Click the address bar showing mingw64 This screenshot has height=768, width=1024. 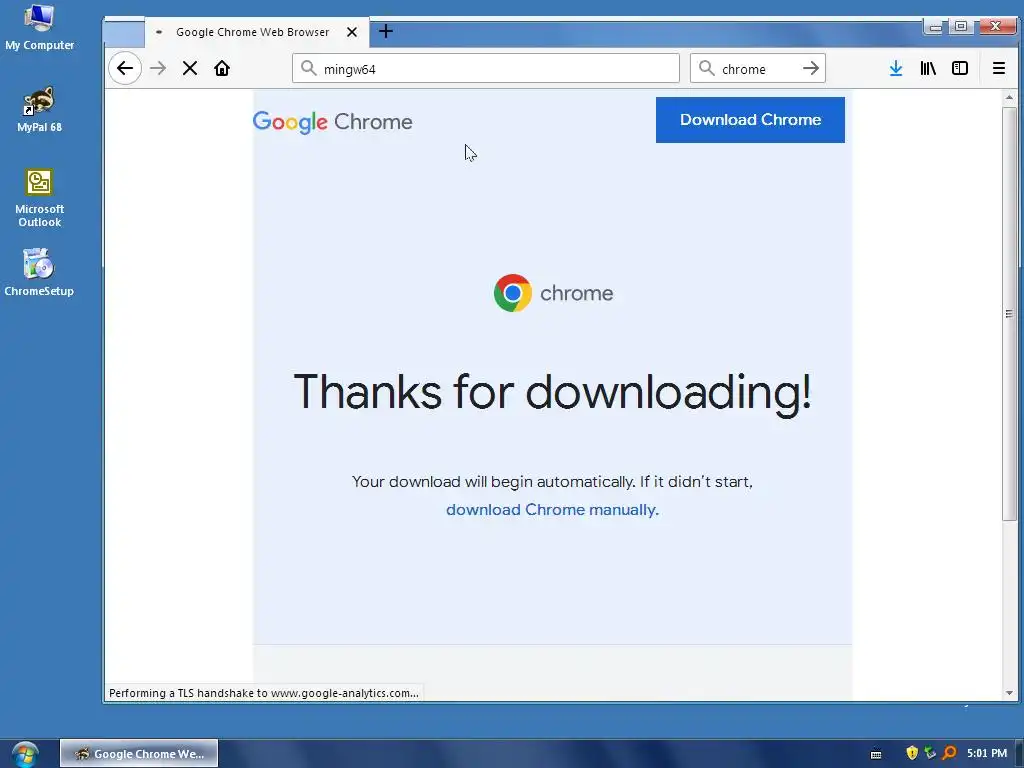pos(486,69)
